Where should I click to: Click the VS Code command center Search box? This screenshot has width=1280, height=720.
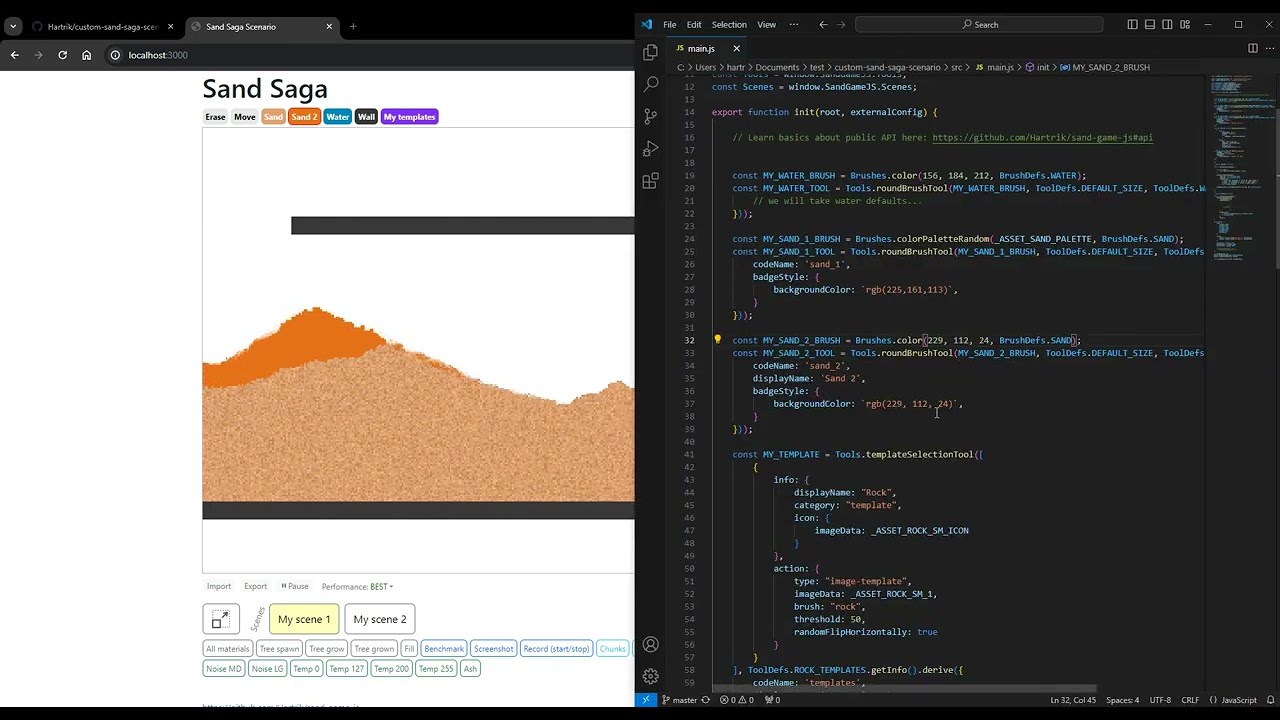pos(980,24)
